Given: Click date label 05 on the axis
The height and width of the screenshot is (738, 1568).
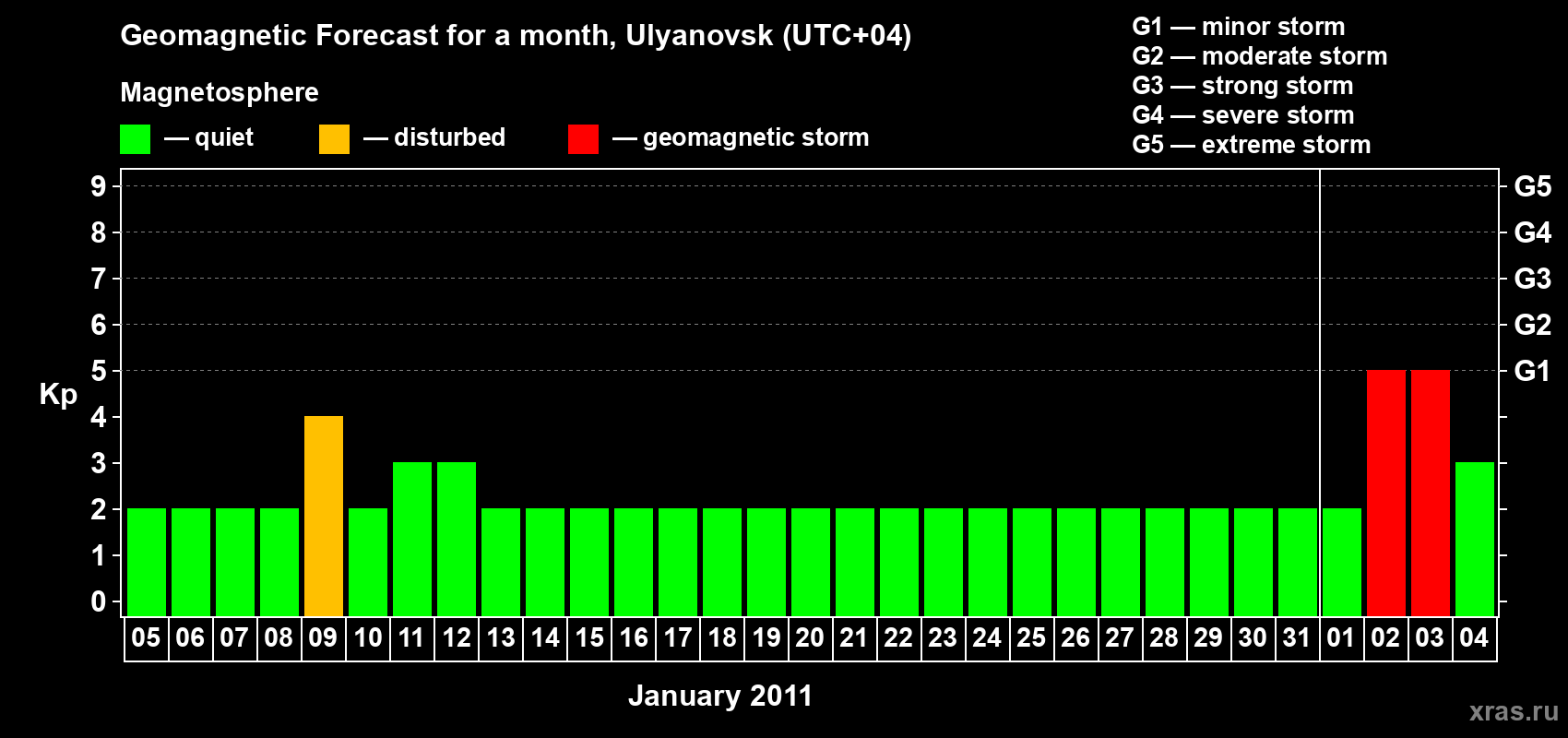Looking at the screenshot, I should coord(146,637).
